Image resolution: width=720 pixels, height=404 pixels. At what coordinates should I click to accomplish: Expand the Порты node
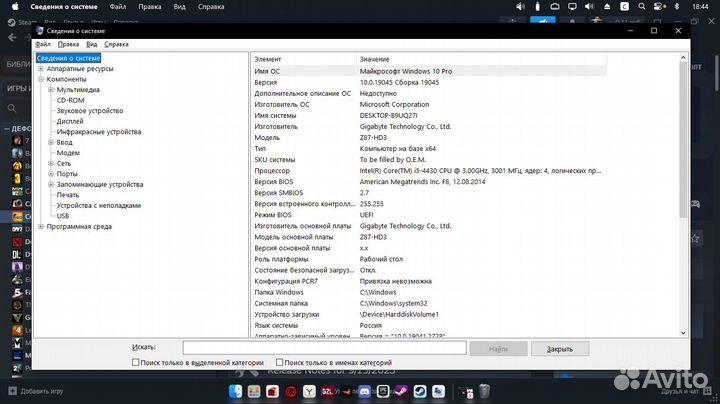pyautogui.click(x=51, y=174)
